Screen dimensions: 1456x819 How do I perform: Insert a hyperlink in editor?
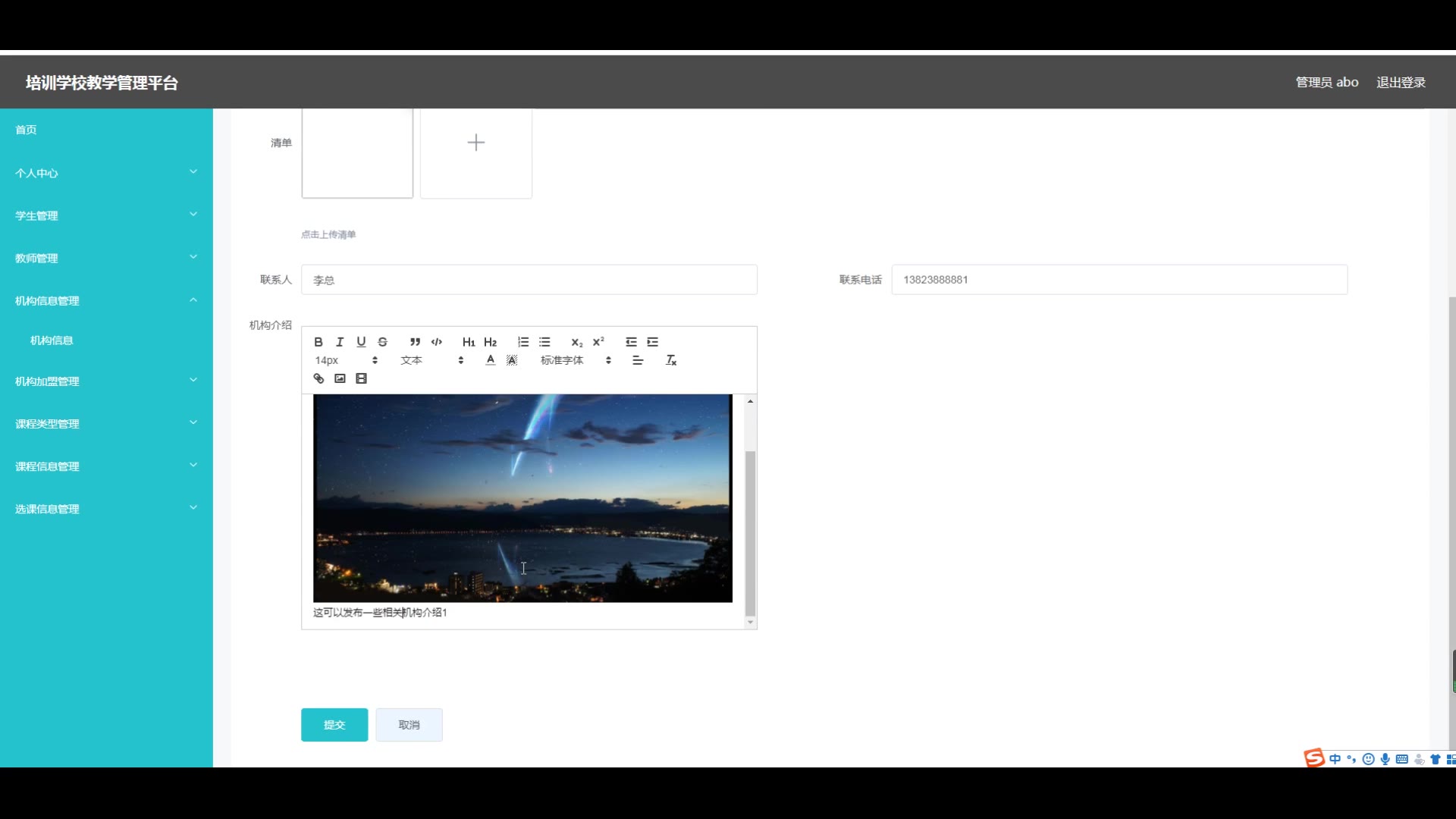(318, 378)
